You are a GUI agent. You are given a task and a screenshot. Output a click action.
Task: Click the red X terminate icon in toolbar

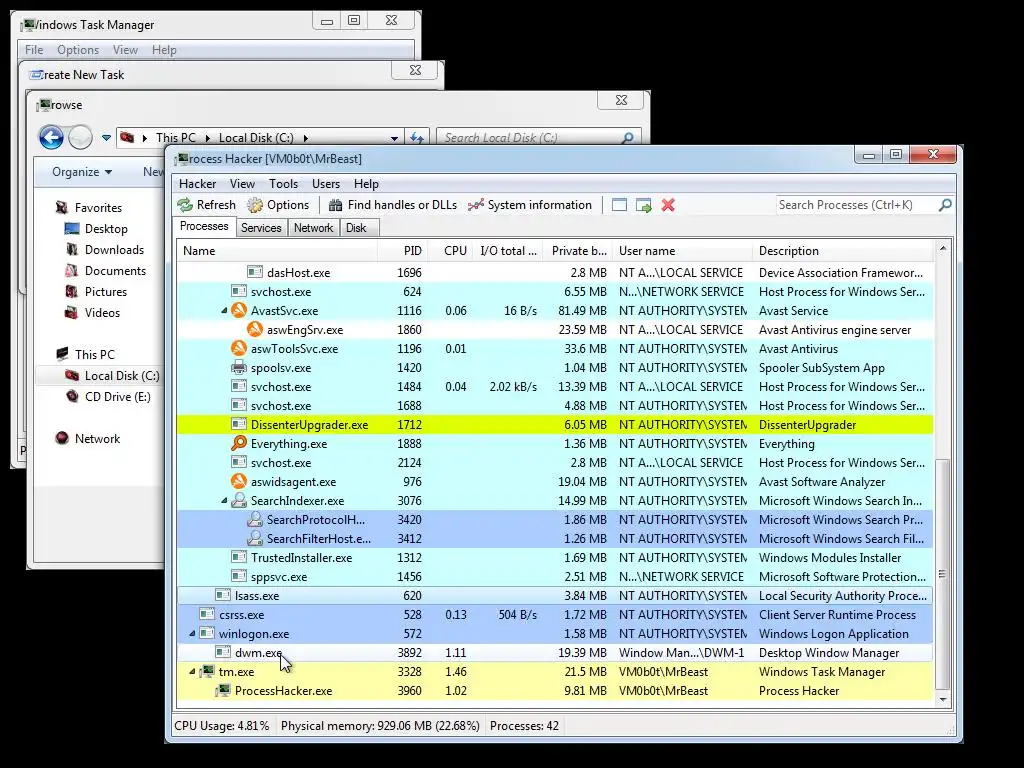667,205
